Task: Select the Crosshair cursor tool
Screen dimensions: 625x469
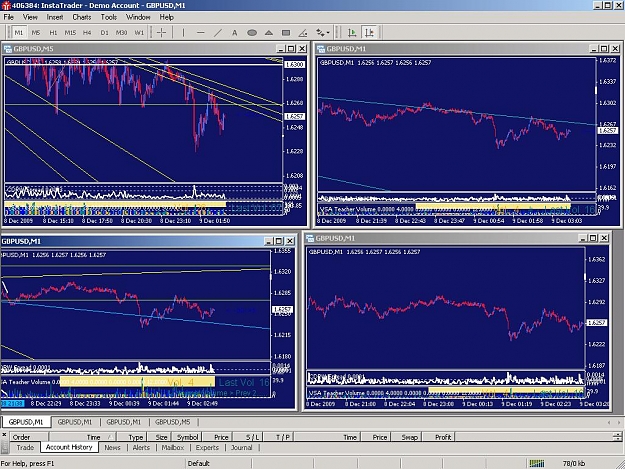Action: tap(161, 33)
